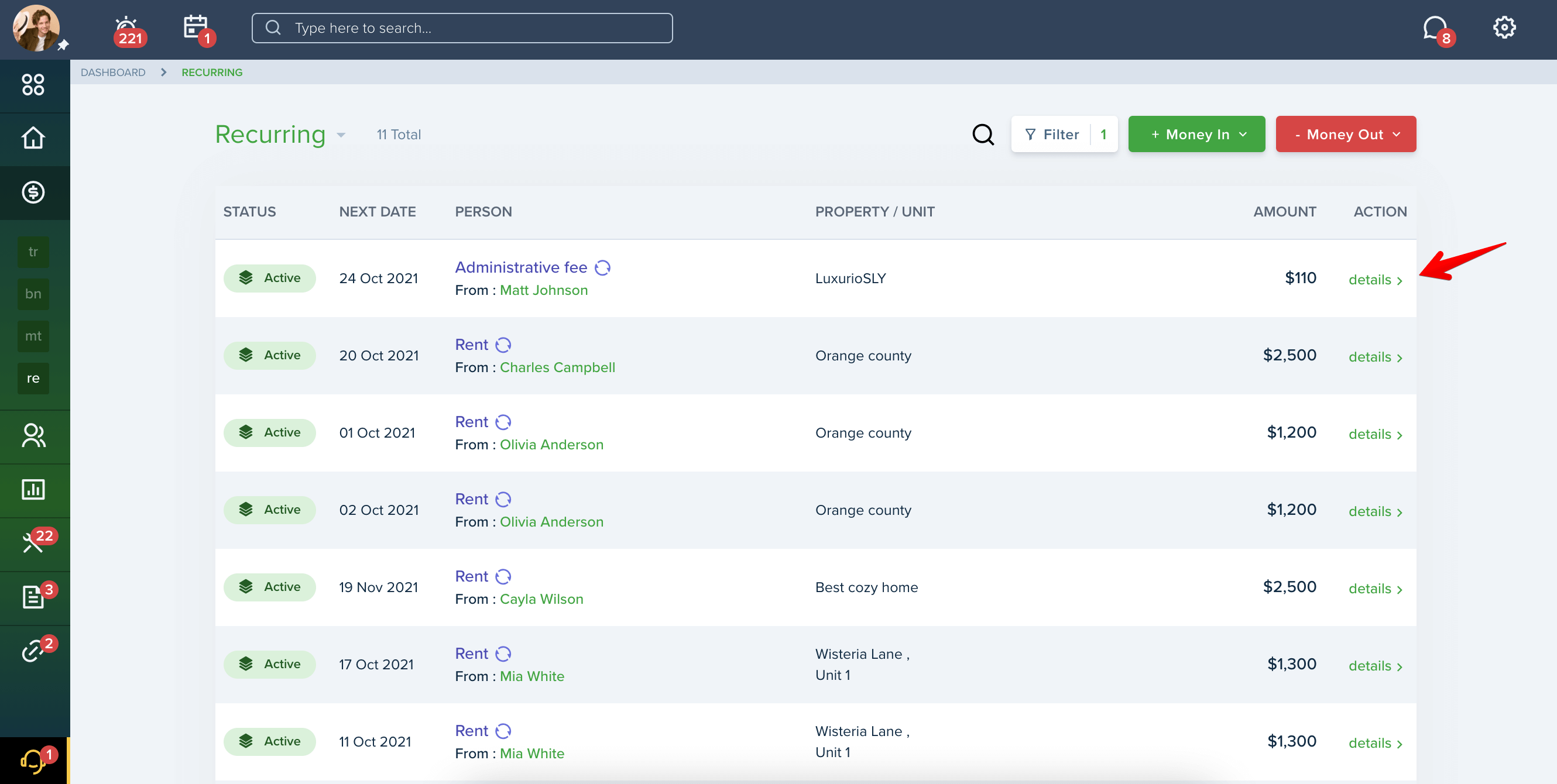Open the support headset icon
The image size is (1557, 784).
point(35,761)
